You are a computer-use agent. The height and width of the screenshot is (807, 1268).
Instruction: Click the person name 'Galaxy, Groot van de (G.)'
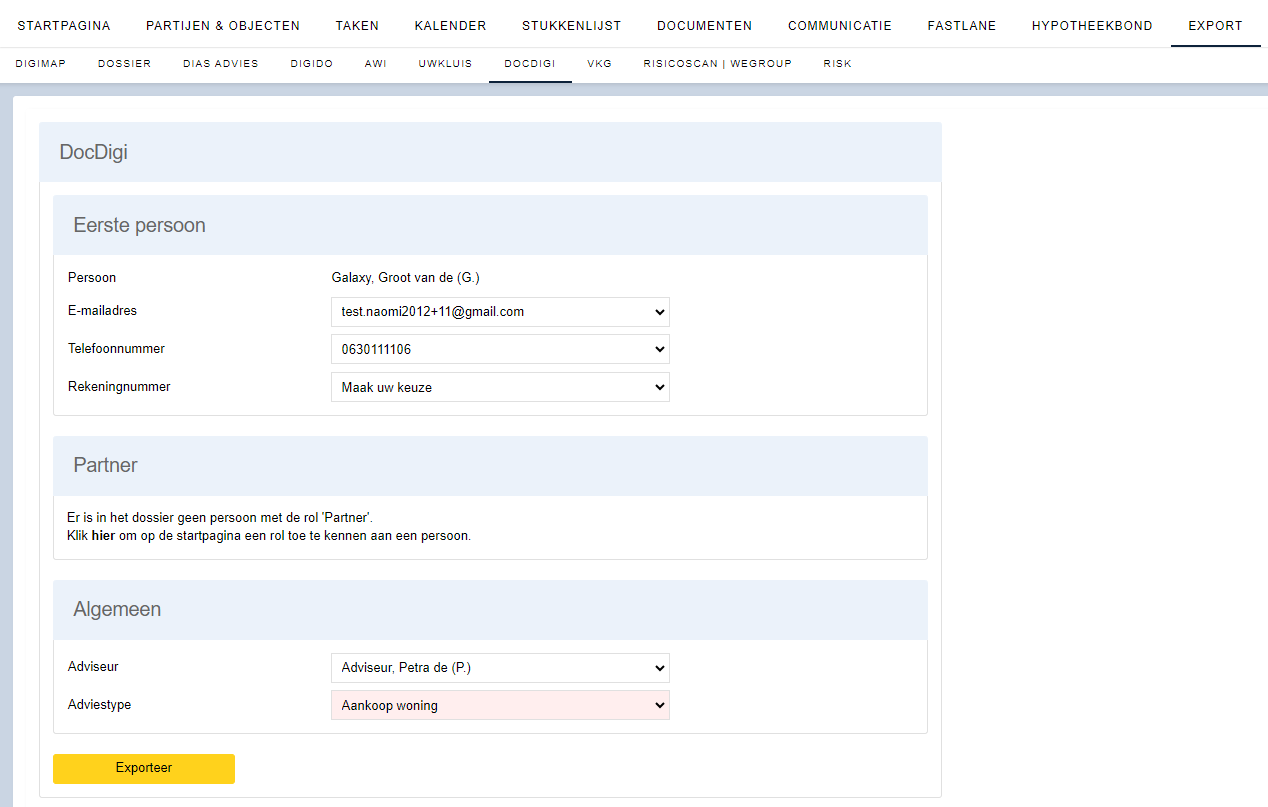[406, 278]
